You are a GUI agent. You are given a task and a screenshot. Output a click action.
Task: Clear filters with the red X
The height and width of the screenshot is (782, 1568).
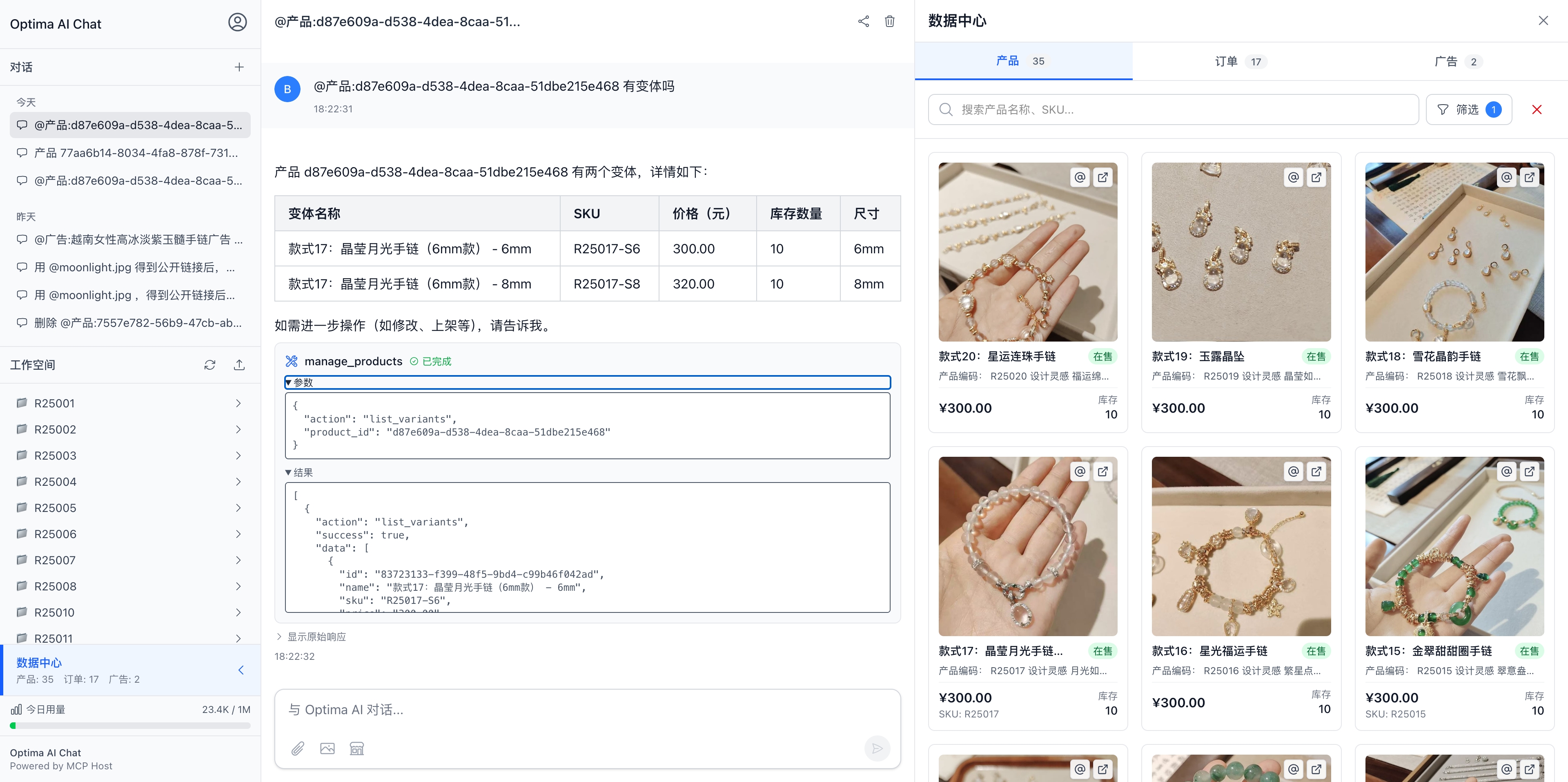click(x=1536, y=109)
